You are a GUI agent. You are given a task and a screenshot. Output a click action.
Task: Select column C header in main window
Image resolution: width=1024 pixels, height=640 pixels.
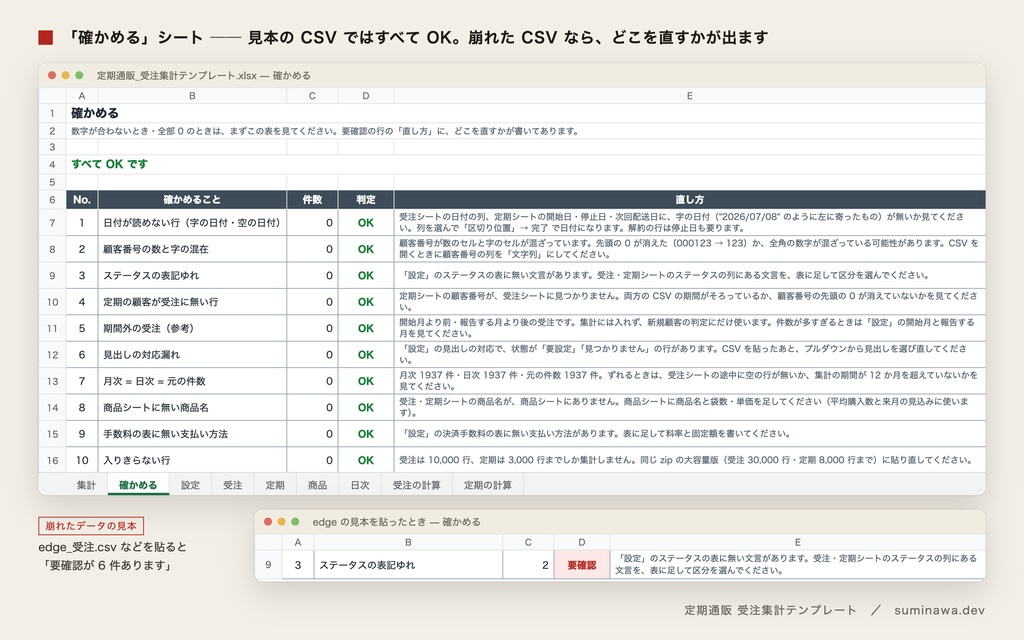tap(312, 96)
